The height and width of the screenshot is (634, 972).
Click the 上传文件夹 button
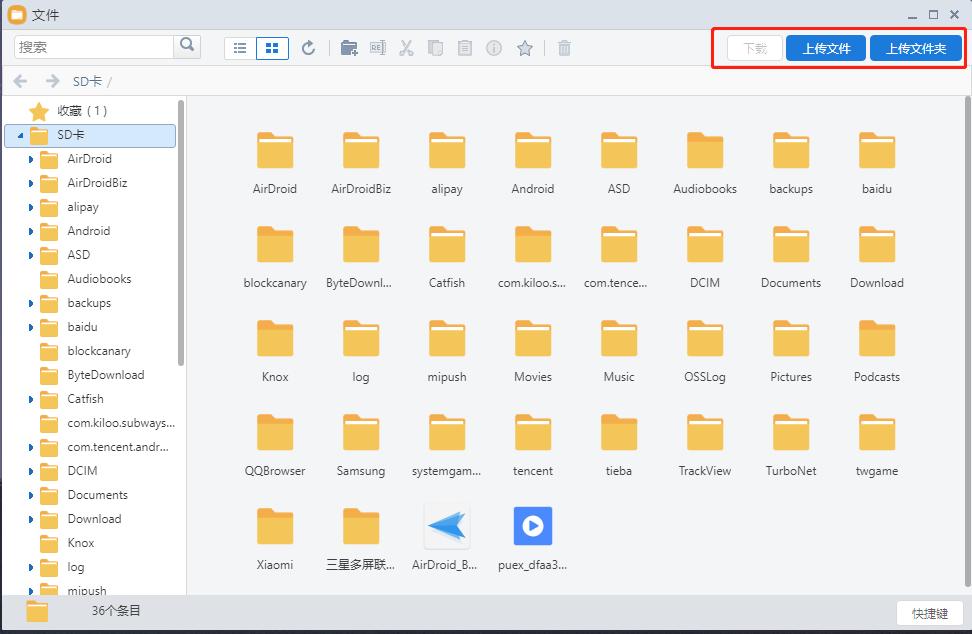click(x=915, y=49)
